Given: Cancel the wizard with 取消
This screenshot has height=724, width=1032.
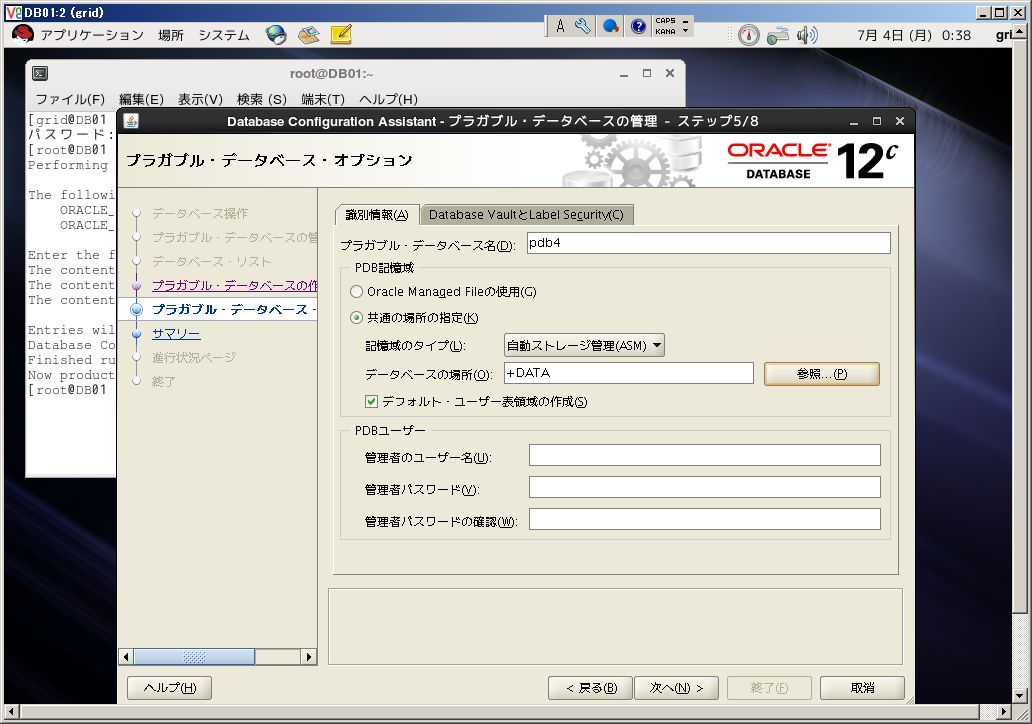Looking at the screenshot, I should pyautogui.click(x=862, y=688).
